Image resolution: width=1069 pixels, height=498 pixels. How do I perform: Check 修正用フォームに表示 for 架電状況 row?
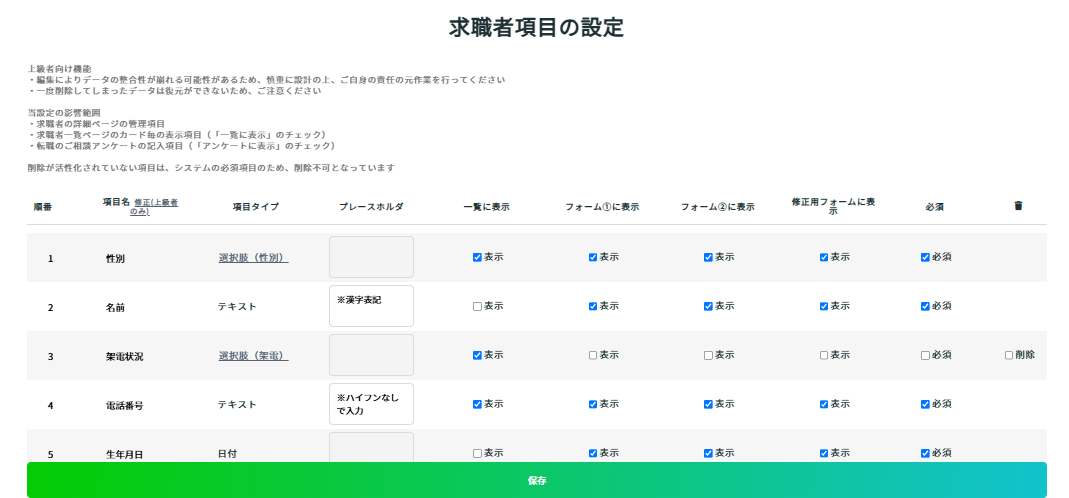[x=824, y=355]
